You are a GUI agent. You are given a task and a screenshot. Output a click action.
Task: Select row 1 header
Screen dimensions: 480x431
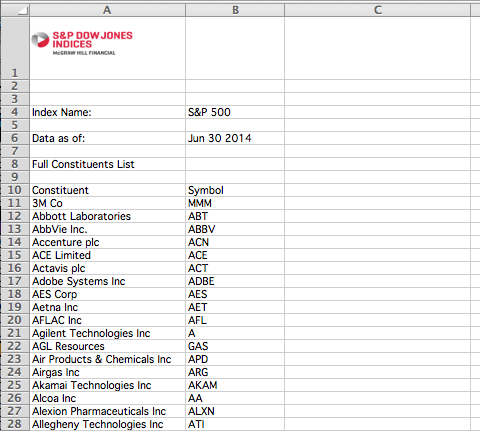[x=15, y=48]
